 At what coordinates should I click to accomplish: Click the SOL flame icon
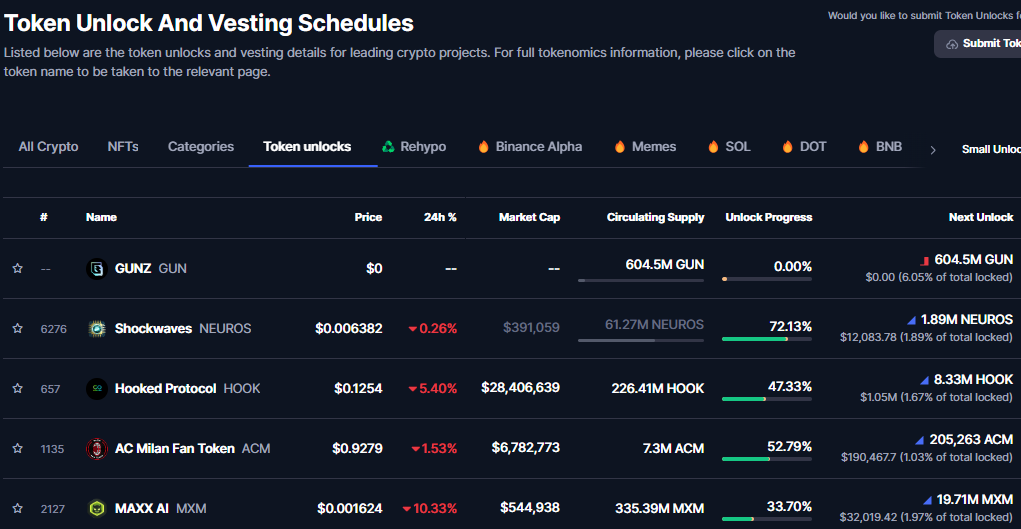coord(713,147)
